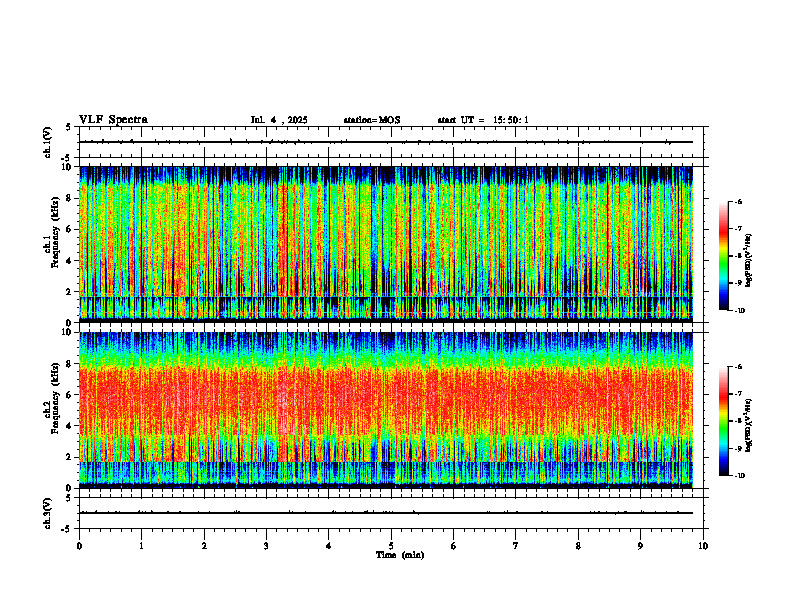Click the "station=MOS" header label
792x612 pixels.
(x=372, y=120)
